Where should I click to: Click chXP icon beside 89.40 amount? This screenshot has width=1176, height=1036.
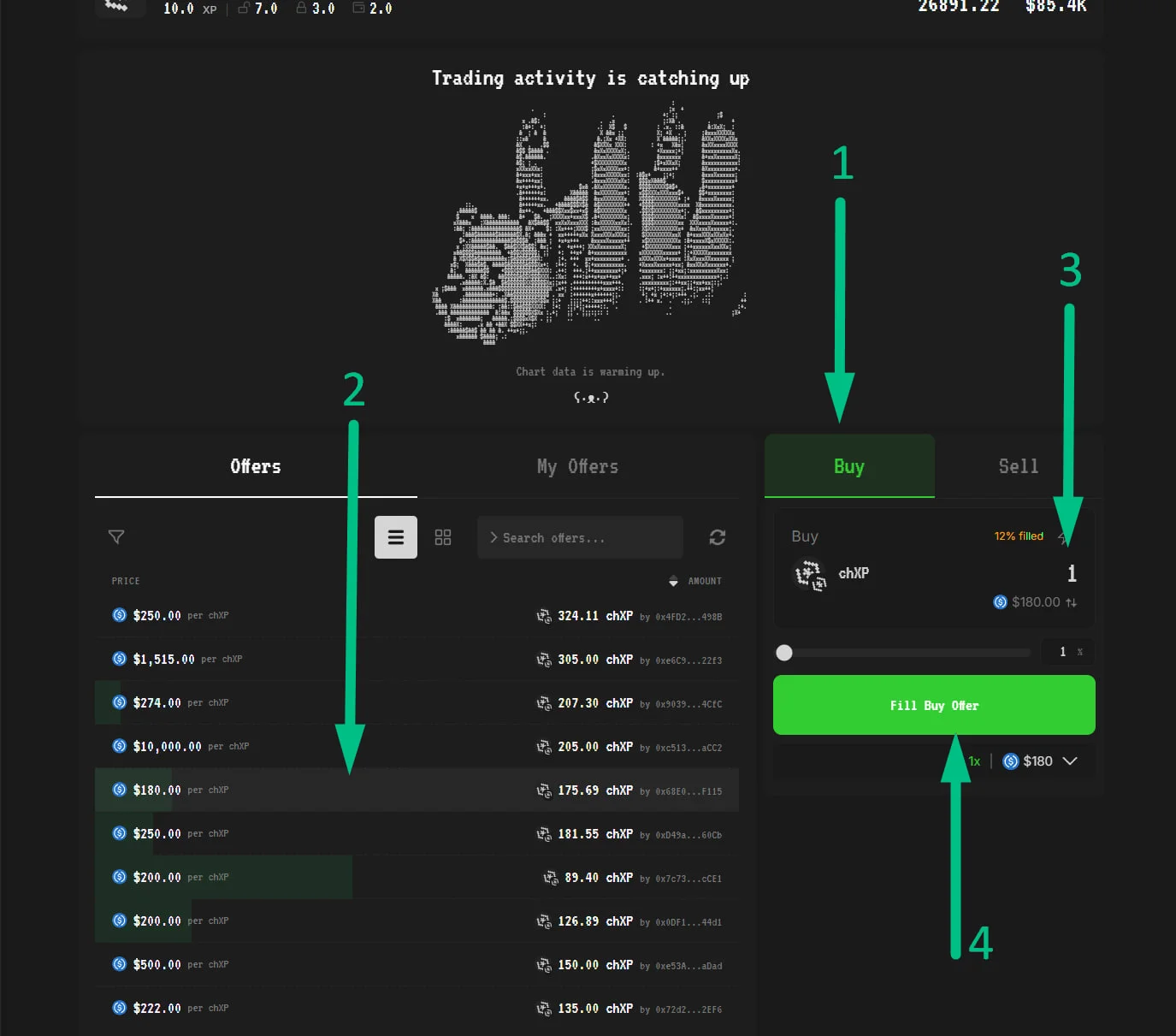pos(551,878)
